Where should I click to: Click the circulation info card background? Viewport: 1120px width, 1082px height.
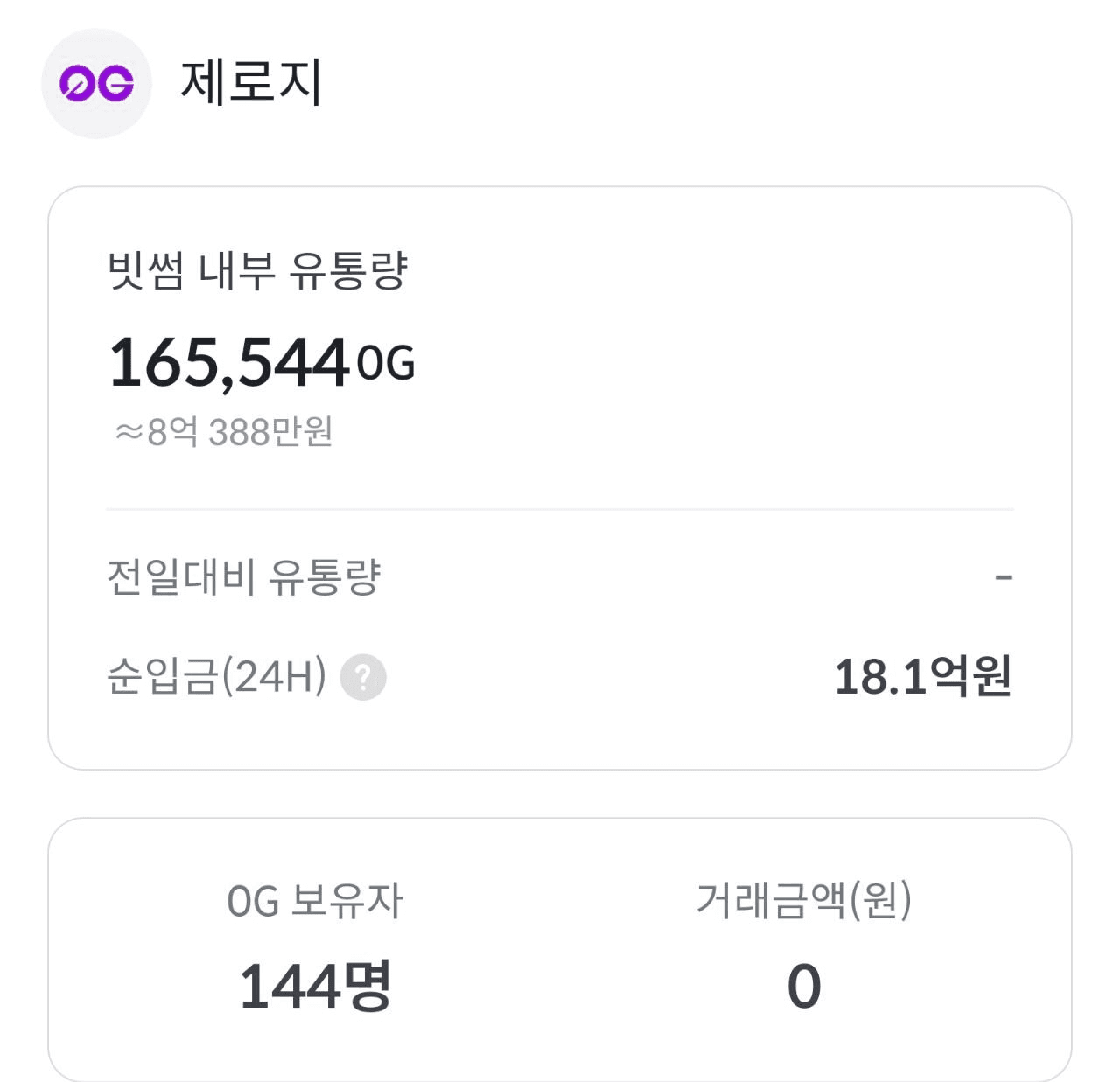point(560,478)
